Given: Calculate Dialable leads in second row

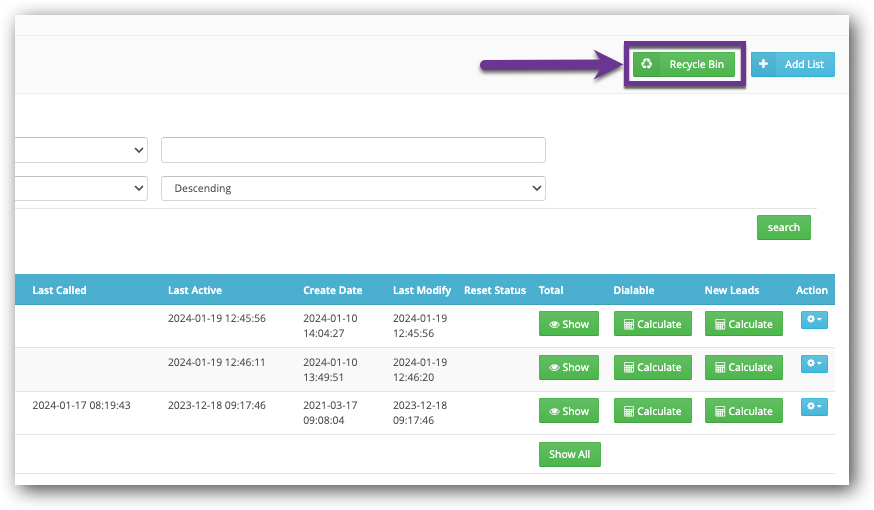Looking at the screenshot, I should point(652,367).
